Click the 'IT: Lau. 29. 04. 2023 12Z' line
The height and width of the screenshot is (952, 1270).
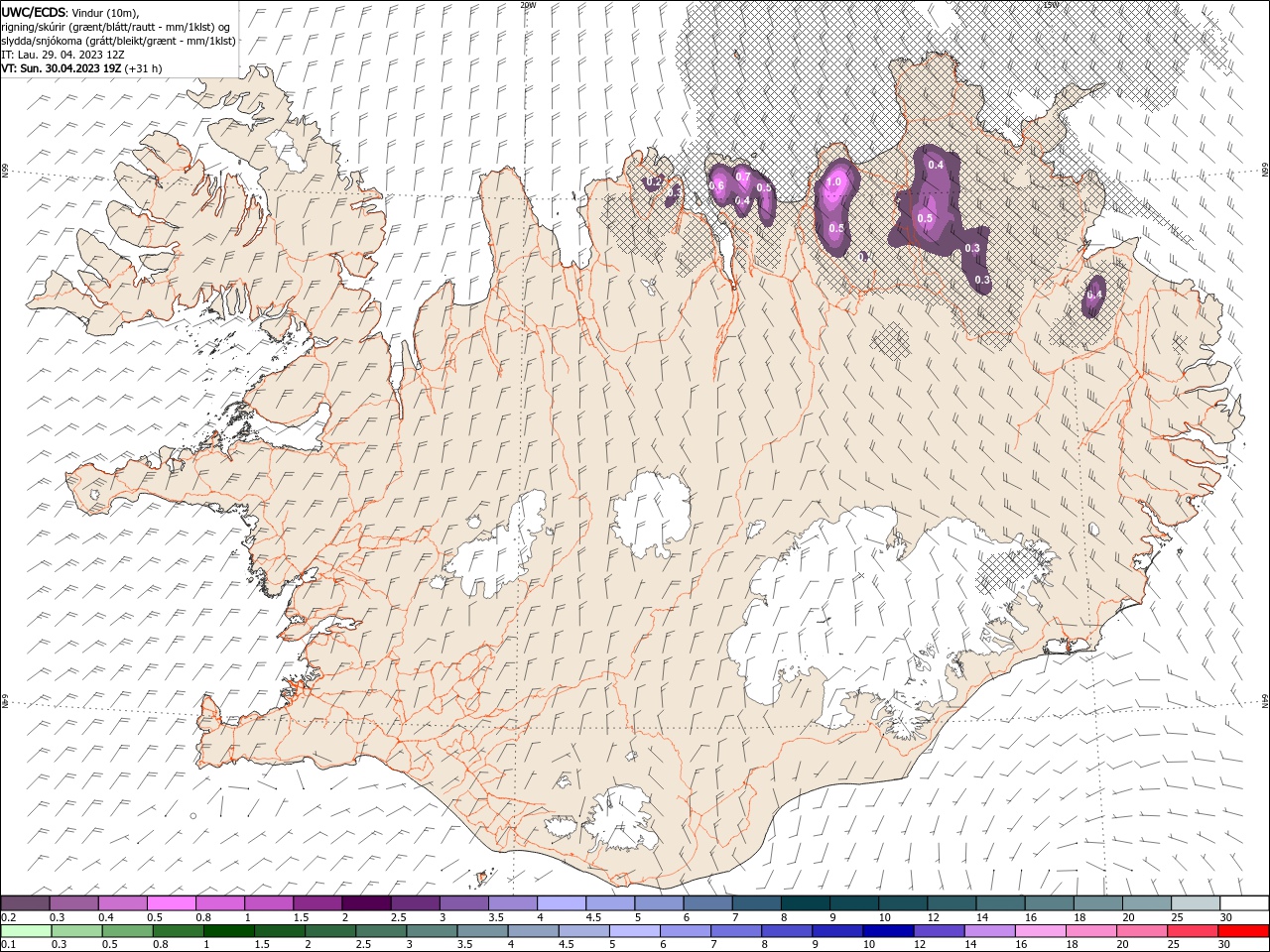pos(63,55)
